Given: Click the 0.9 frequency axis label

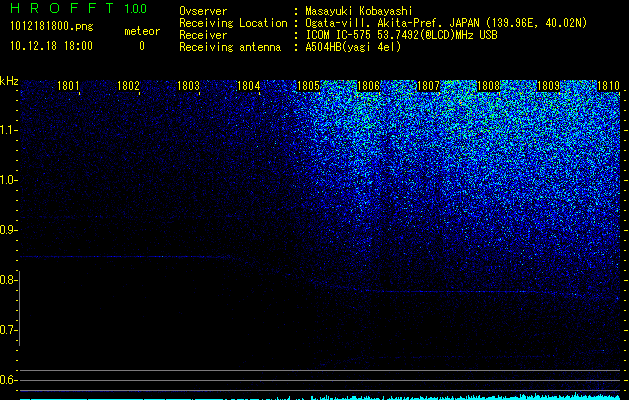Looking at the screenshot, I should [9, 230].
